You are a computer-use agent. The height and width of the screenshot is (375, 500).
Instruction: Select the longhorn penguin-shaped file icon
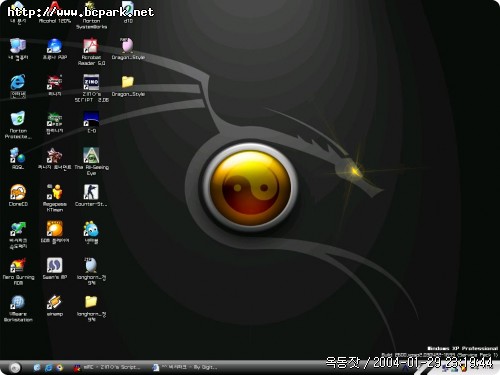tap(91, 271)
